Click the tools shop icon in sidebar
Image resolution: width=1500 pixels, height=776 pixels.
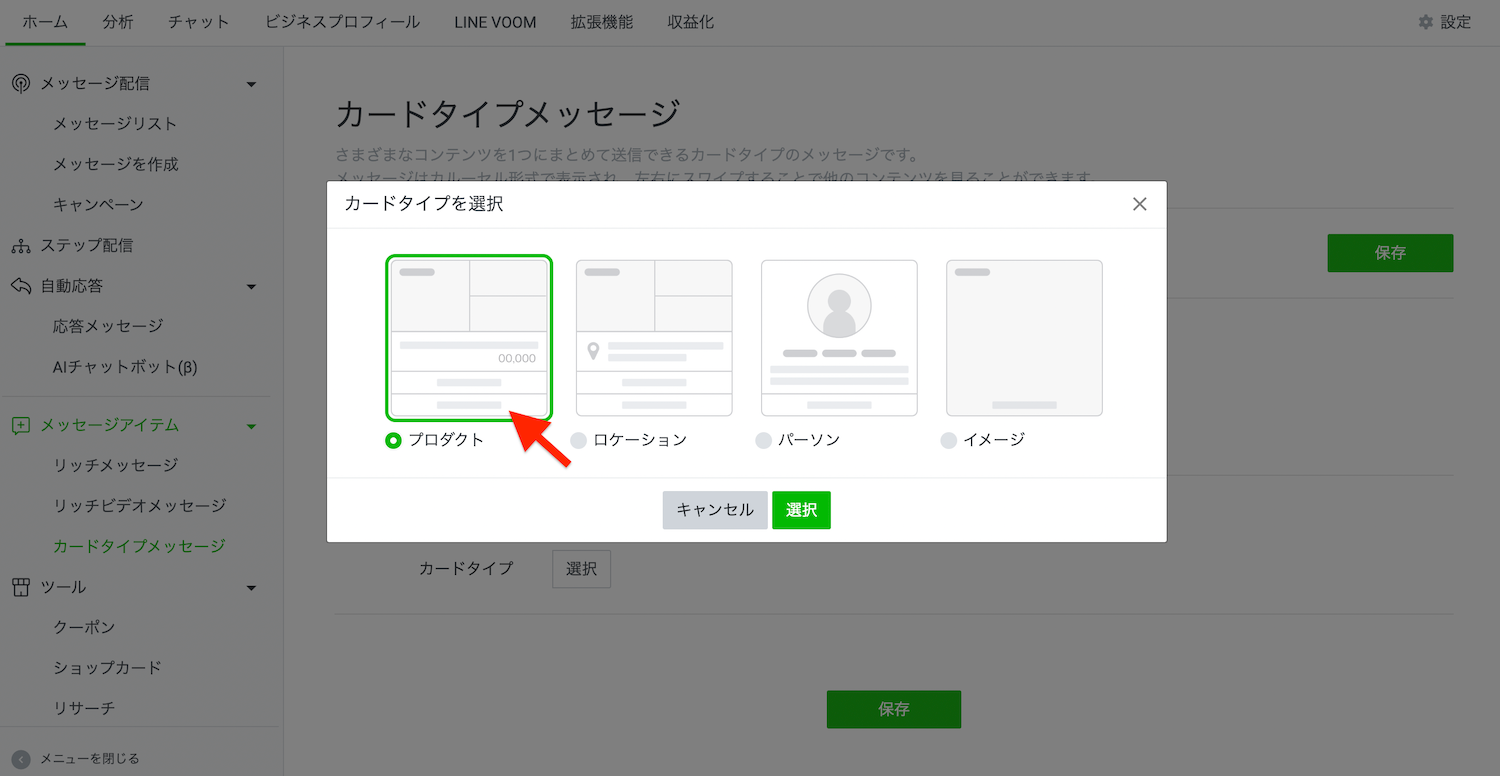20,587
